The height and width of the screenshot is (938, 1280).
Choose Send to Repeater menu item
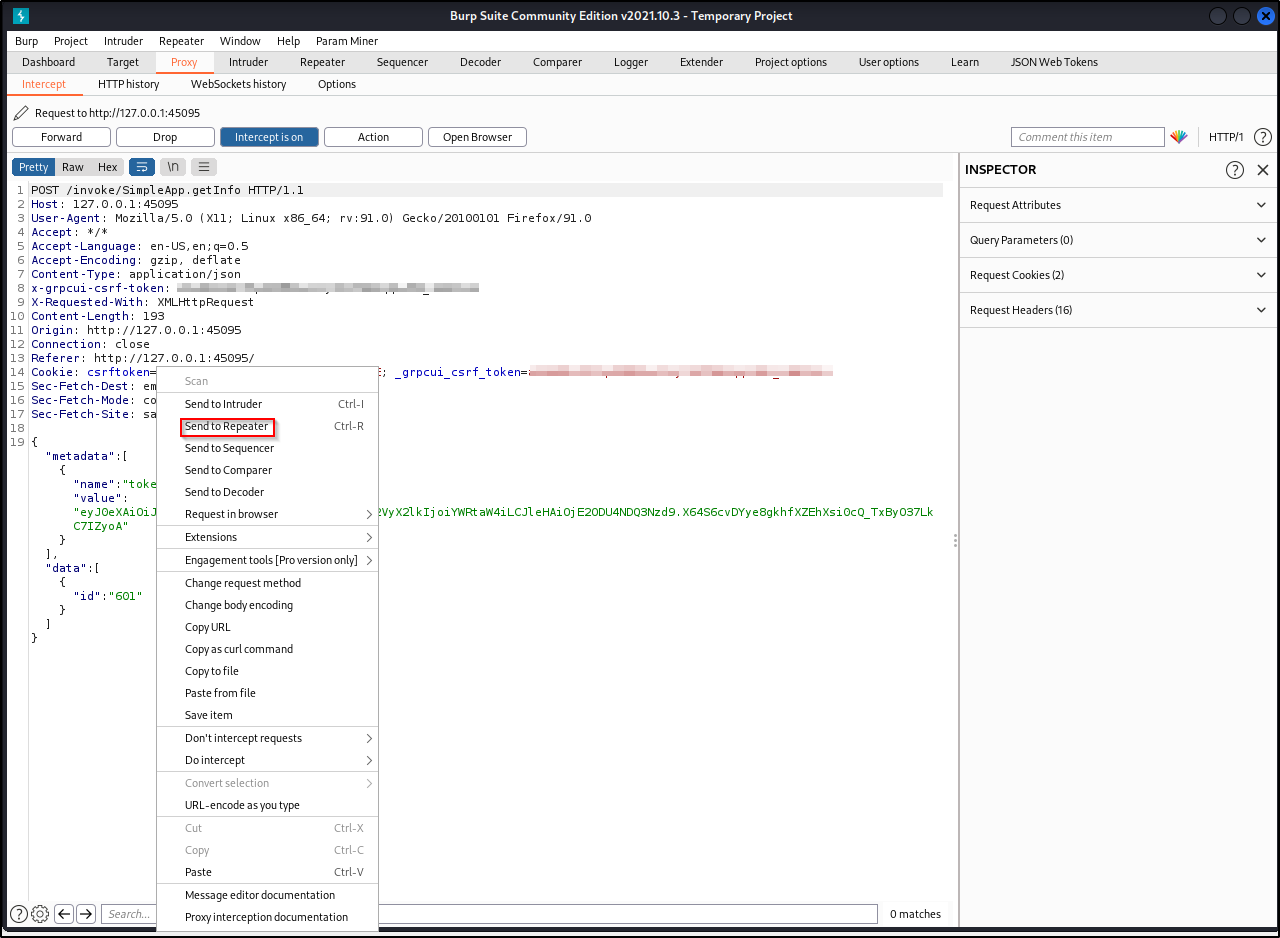(267, 426)
